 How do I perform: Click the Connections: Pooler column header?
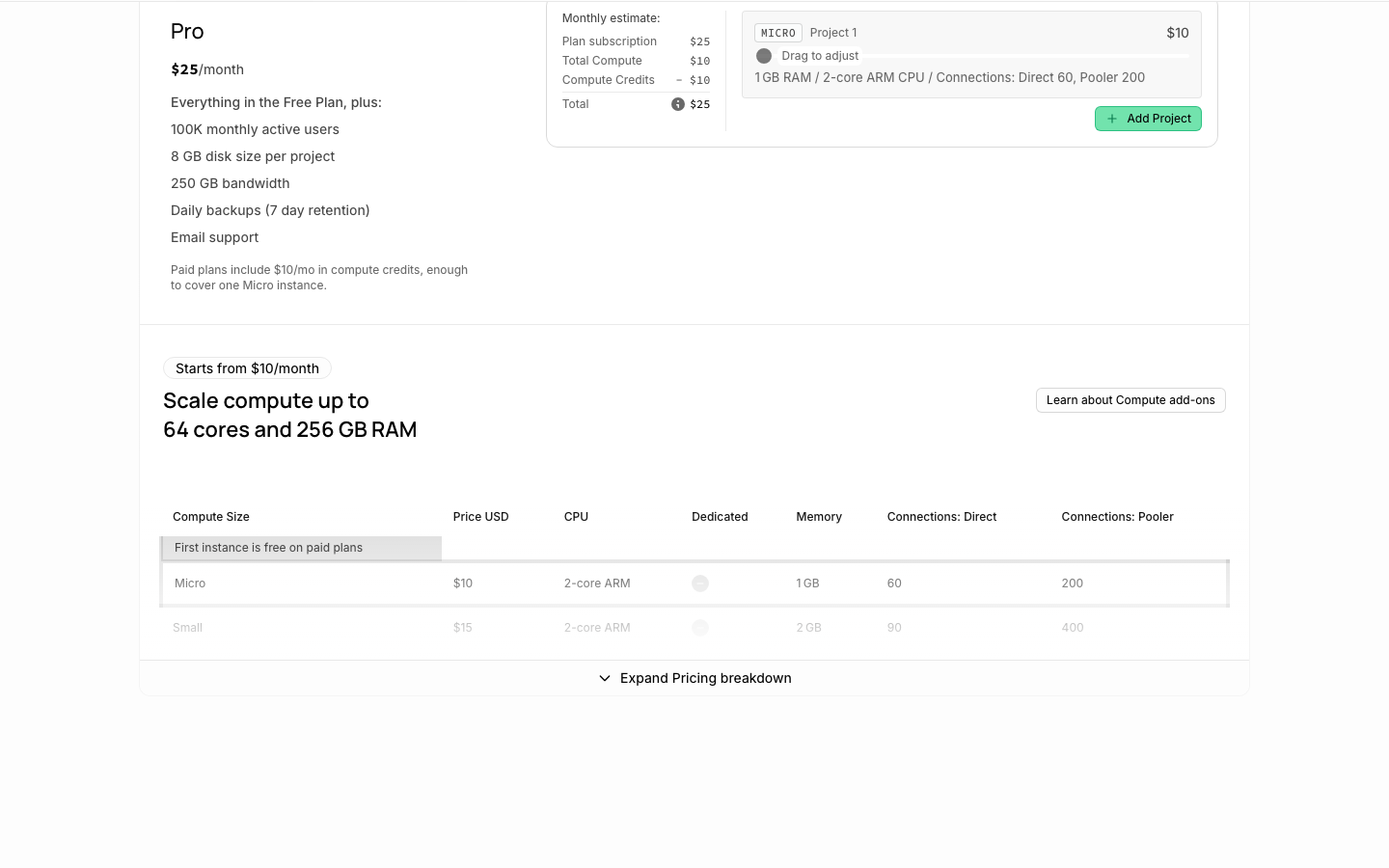[1117, 517]
